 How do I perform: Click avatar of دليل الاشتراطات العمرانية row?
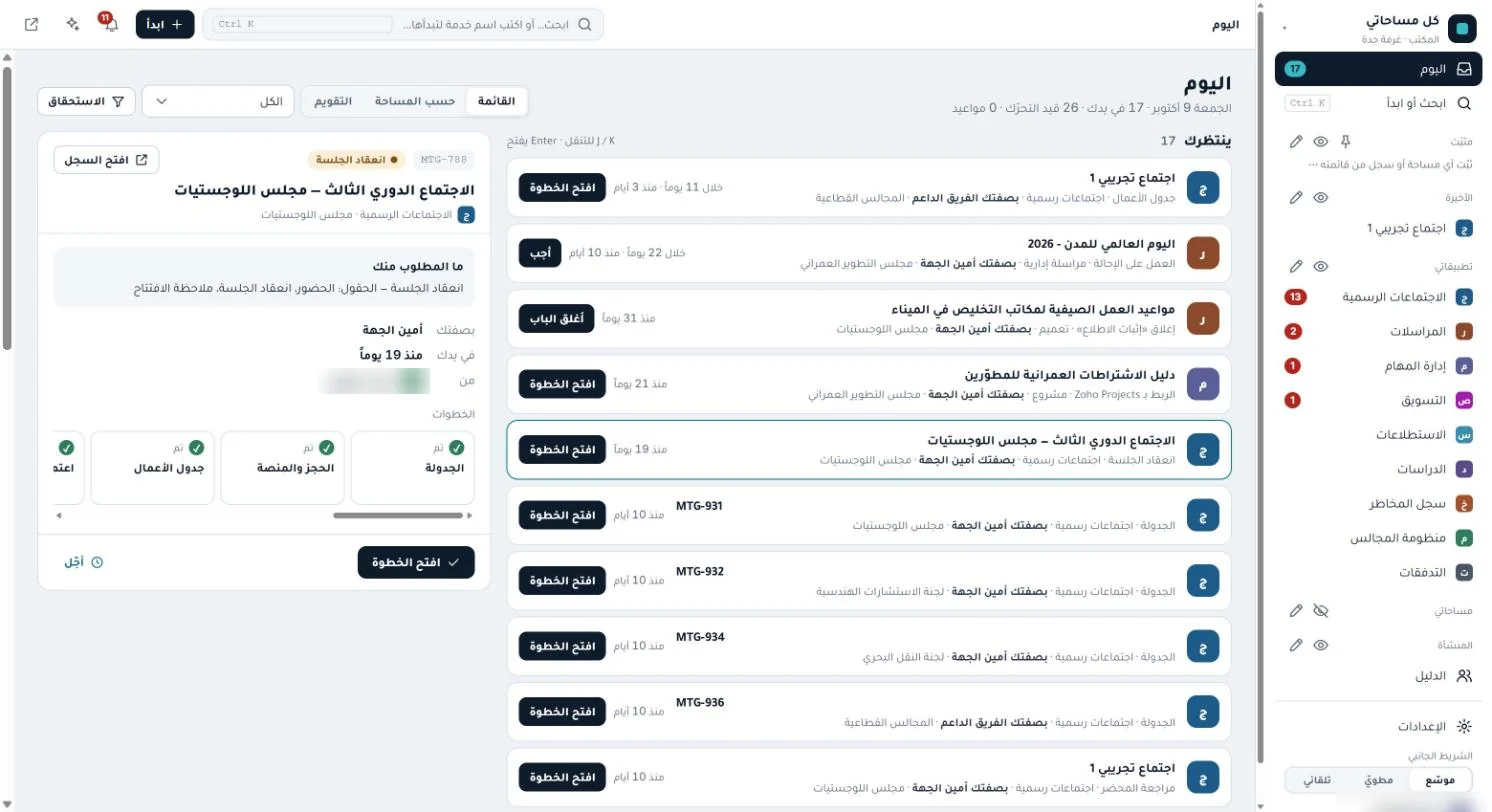click(x=1203, y=384)
